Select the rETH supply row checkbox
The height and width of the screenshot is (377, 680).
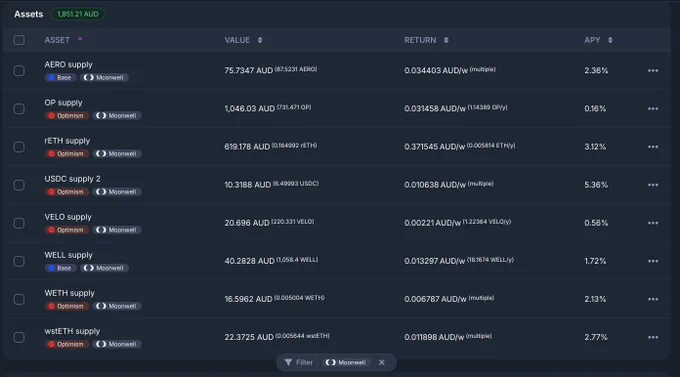tap(19, 147)
